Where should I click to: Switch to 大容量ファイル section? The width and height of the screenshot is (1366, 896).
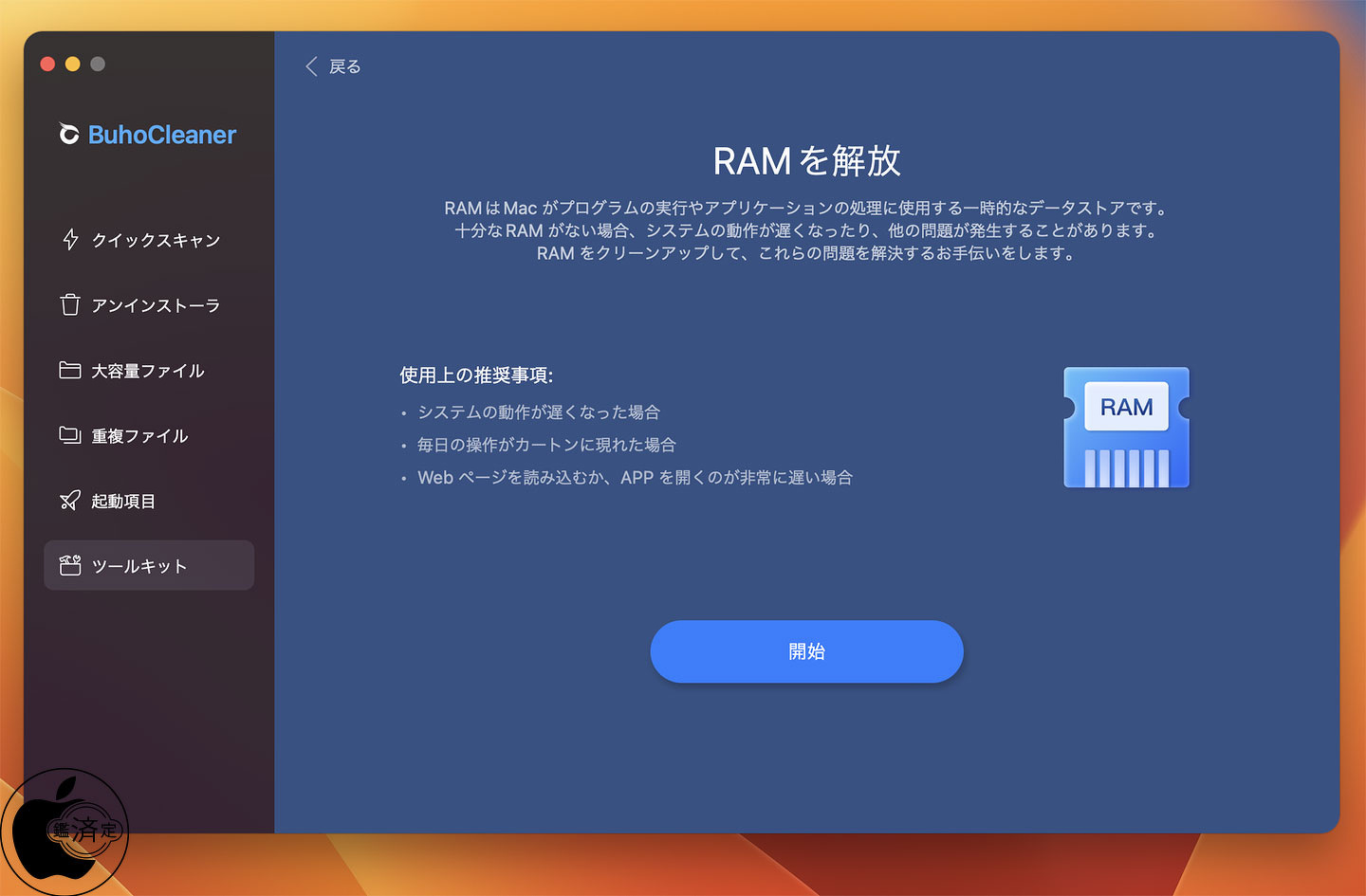[148, 371]
